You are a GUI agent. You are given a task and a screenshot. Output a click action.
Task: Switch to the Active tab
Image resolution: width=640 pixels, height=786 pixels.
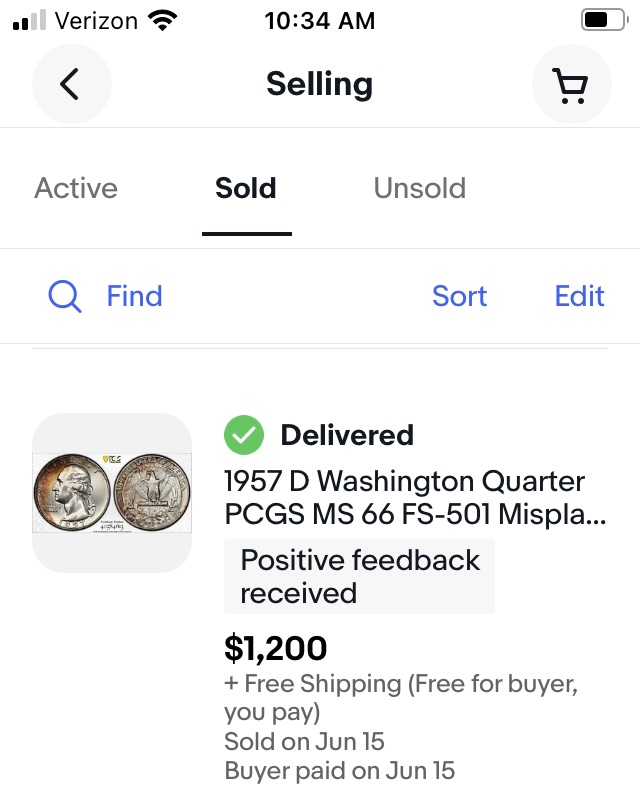point(76,188)
